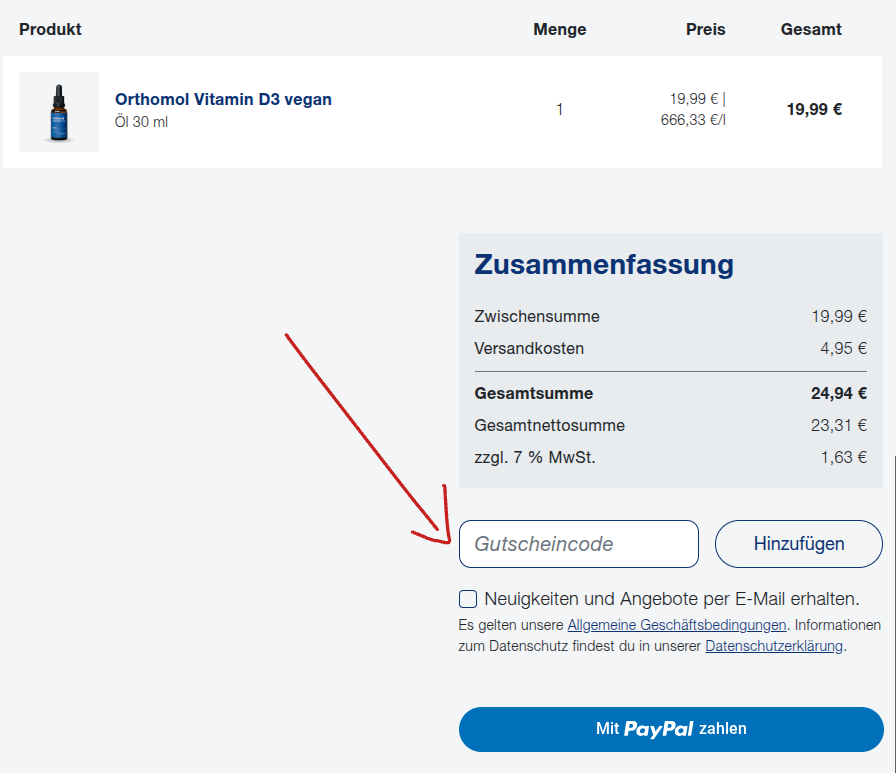
Task: Click the Gesamtsumme amount 24,94 €
Action: [839, 394]
